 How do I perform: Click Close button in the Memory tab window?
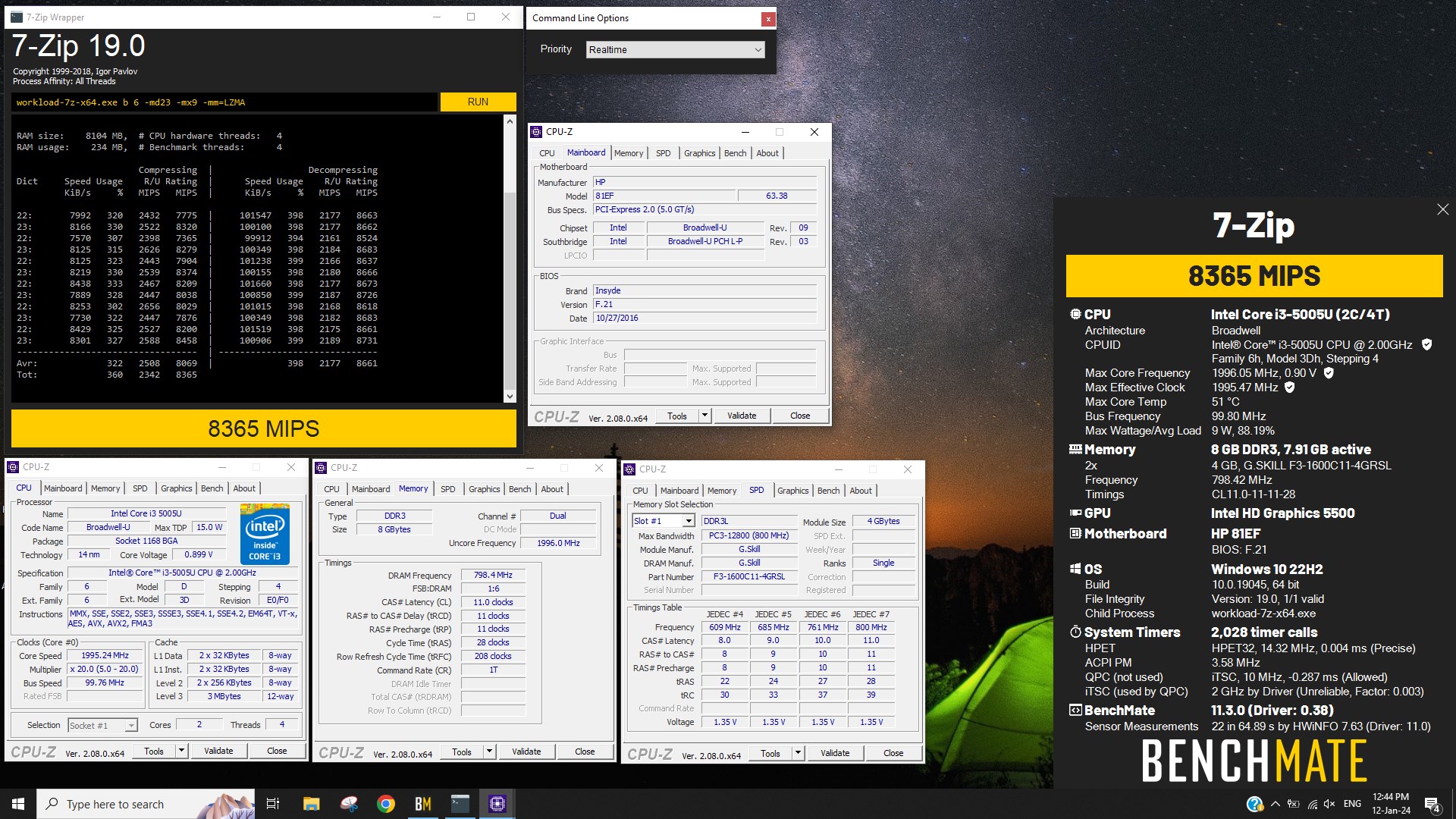[585, 752]
